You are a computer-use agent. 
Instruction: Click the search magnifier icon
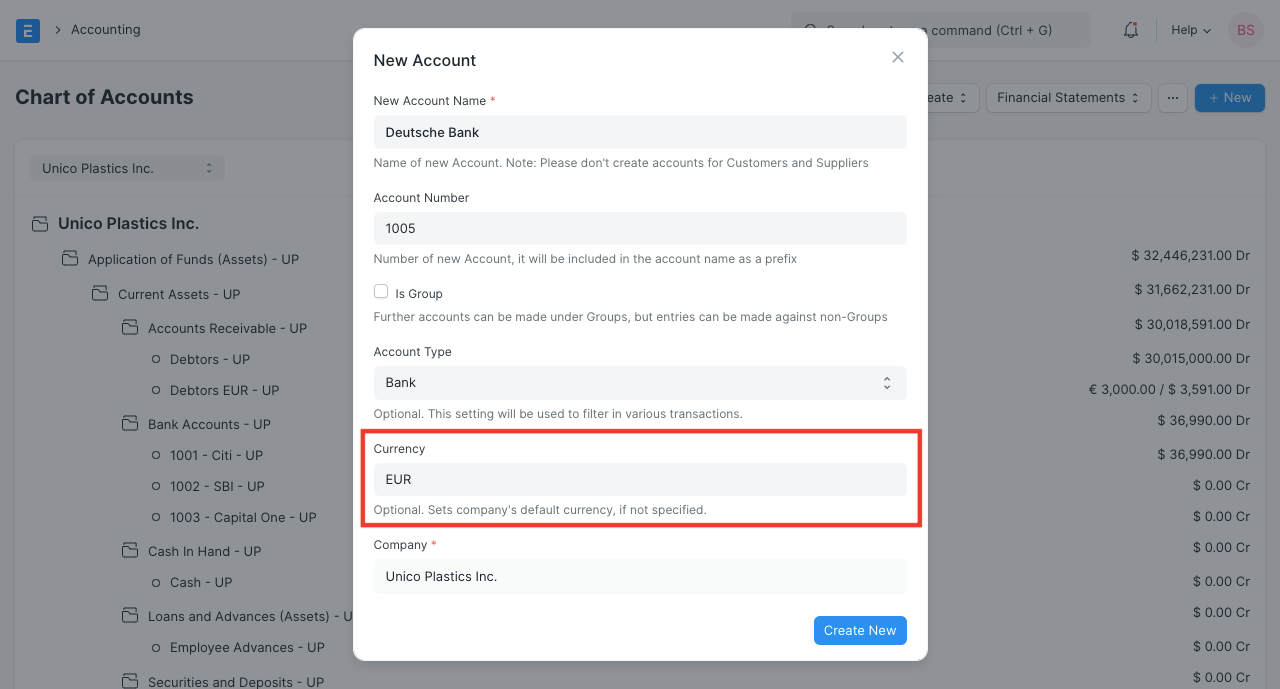810,30
